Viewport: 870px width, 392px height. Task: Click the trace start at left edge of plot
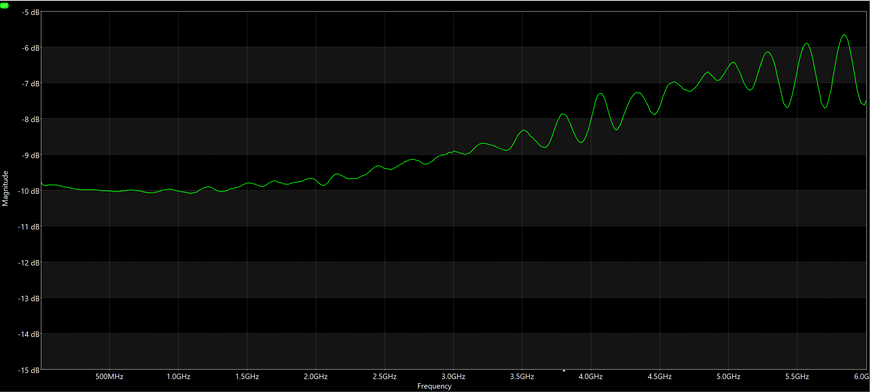(43, 183)
